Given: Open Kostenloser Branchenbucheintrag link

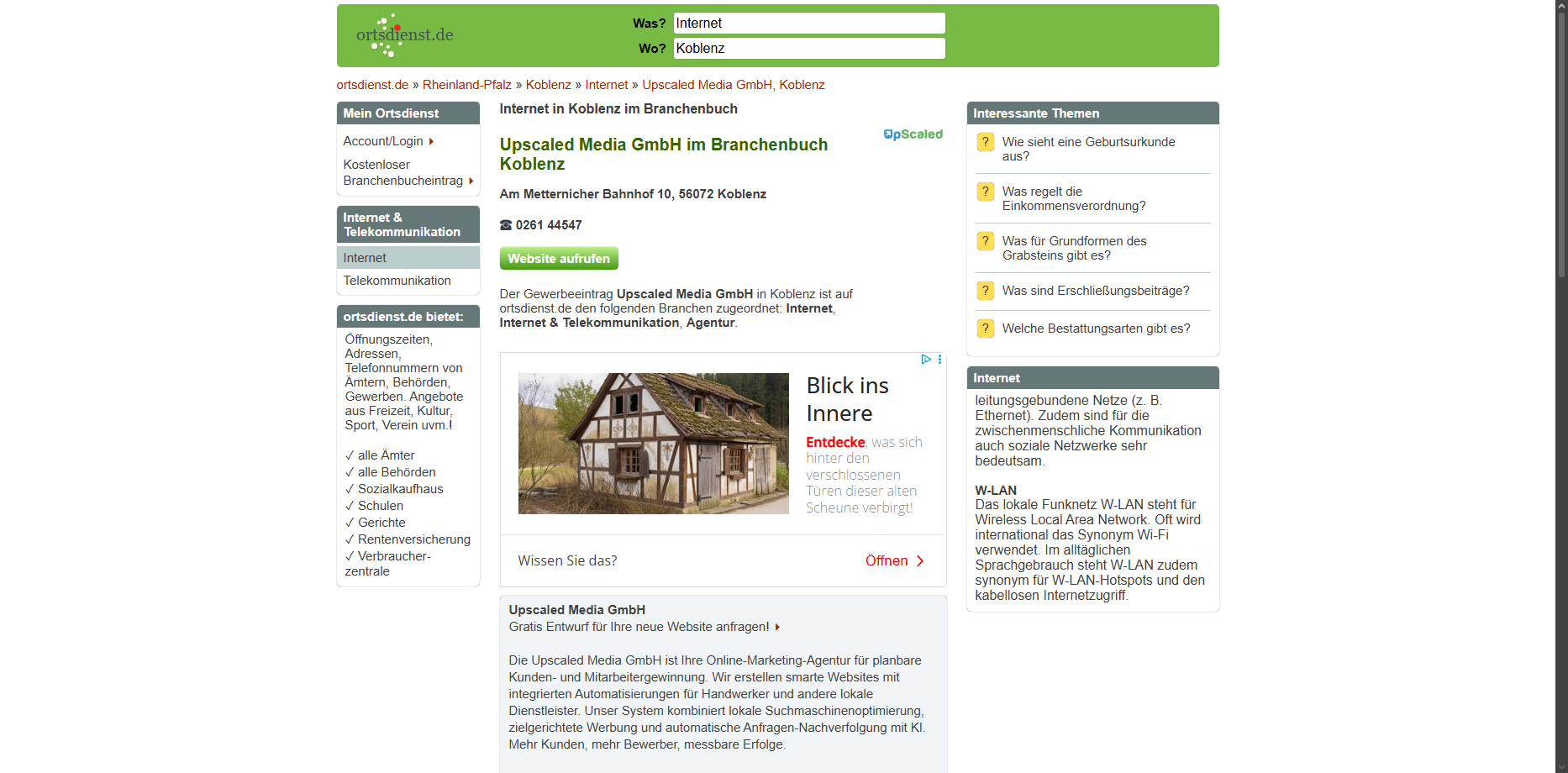Looking at the screenshot, I should 403,173.
